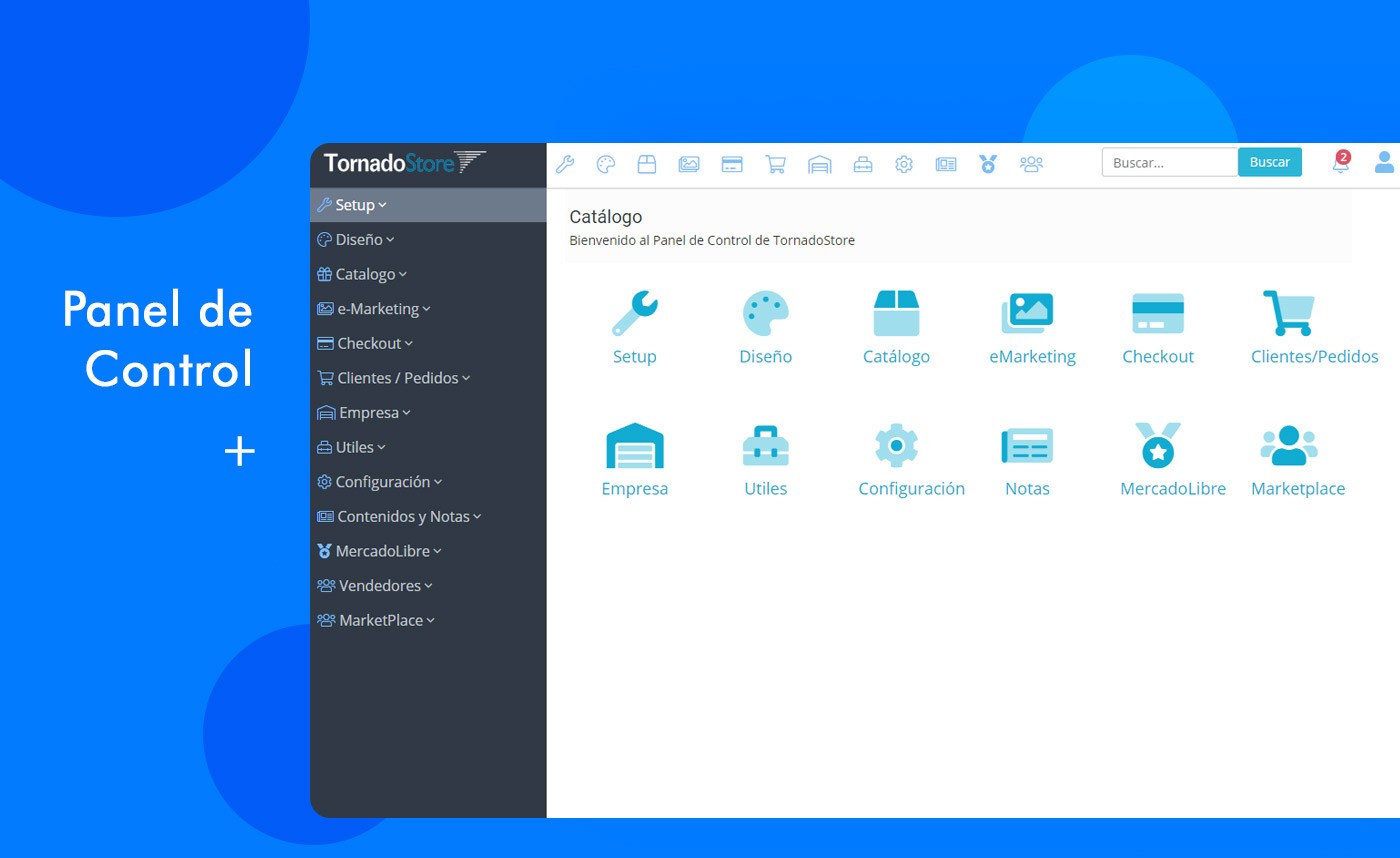1400x858 pixels.
Task: Open Catálogo from the large box tile
Action: (896, 328)
